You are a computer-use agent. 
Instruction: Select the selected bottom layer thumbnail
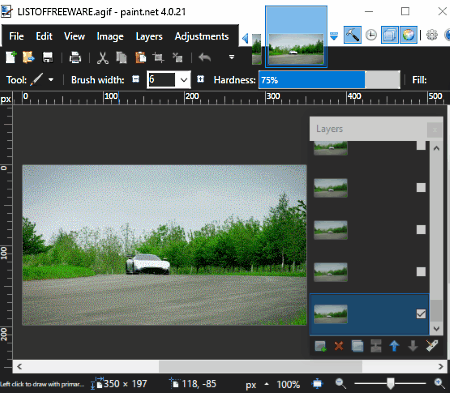pos(331,314)
